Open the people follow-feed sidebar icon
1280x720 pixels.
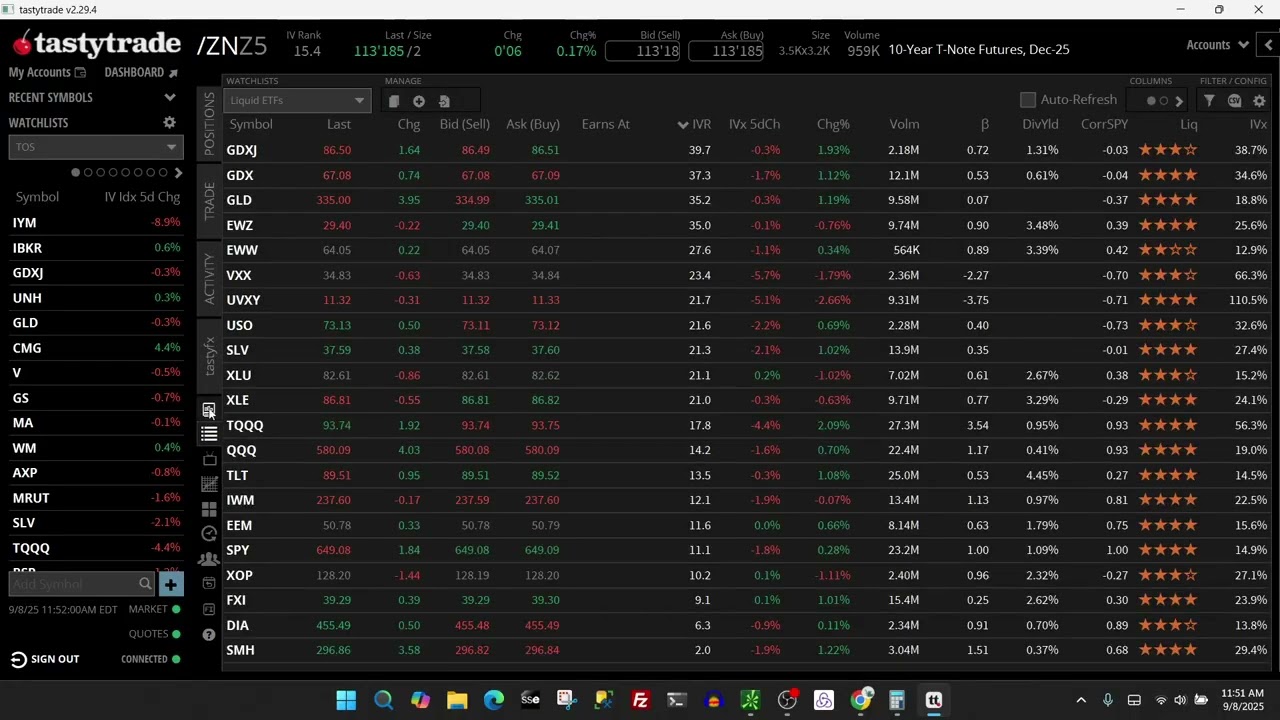click(208, 559)
